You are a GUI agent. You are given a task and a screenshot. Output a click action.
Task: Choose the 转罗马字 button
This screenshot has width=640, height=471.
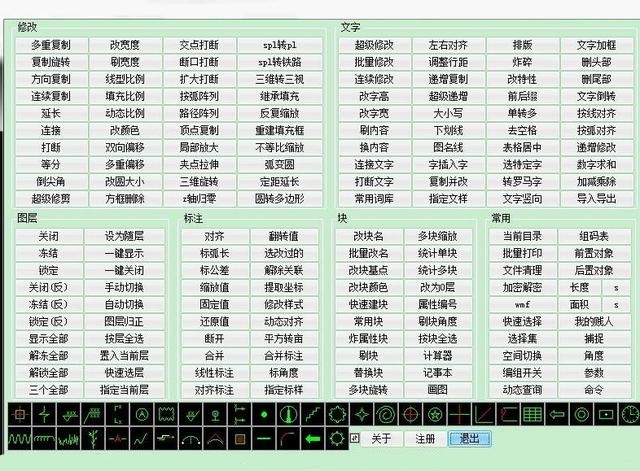pos(522,182)
